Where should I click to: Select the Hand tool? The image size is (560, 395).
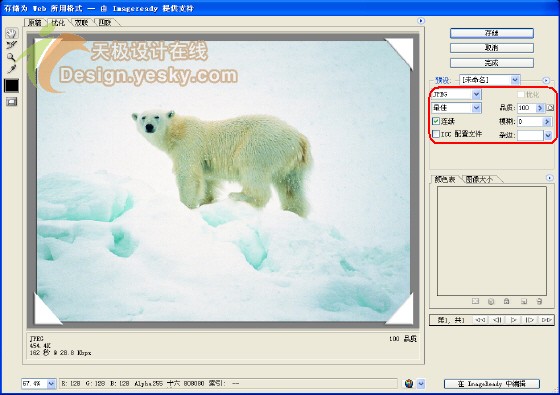point(11,34)
